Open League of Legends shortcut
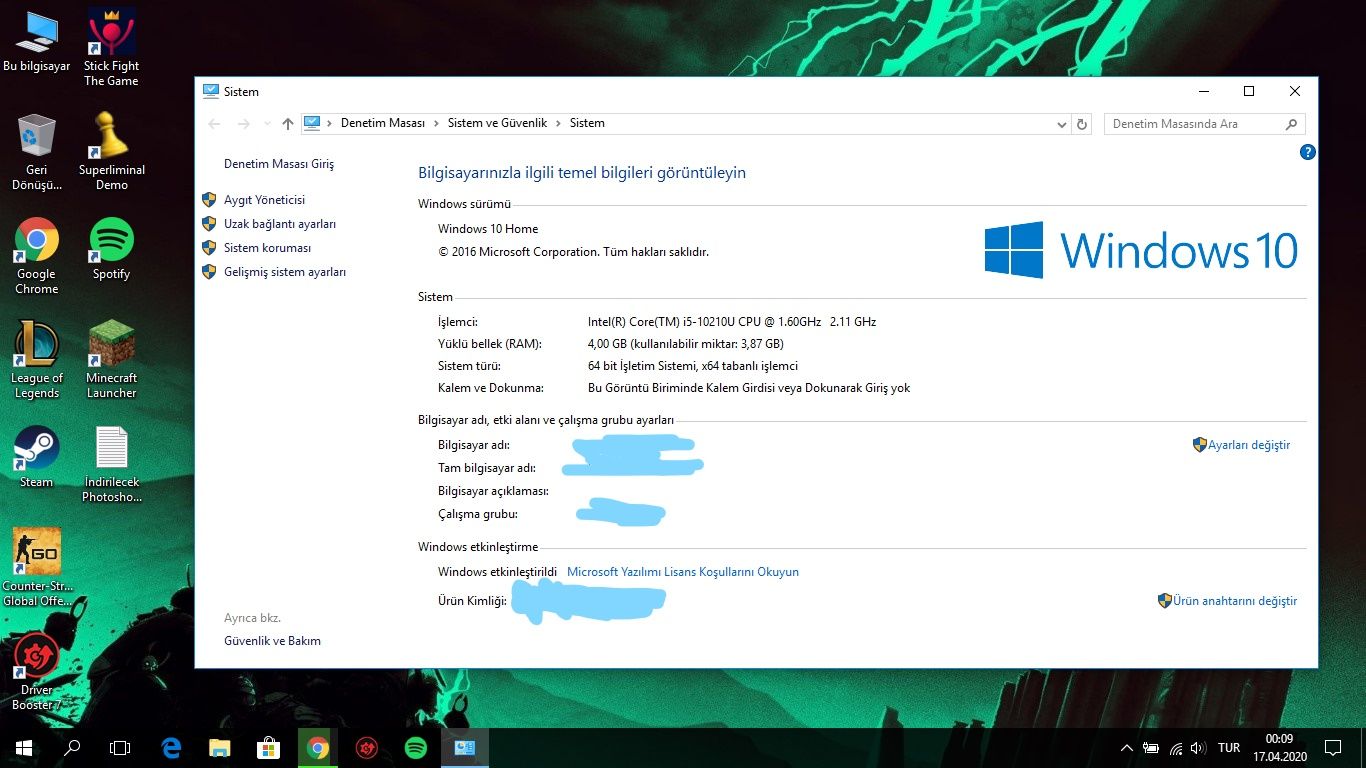 [37, 360]
